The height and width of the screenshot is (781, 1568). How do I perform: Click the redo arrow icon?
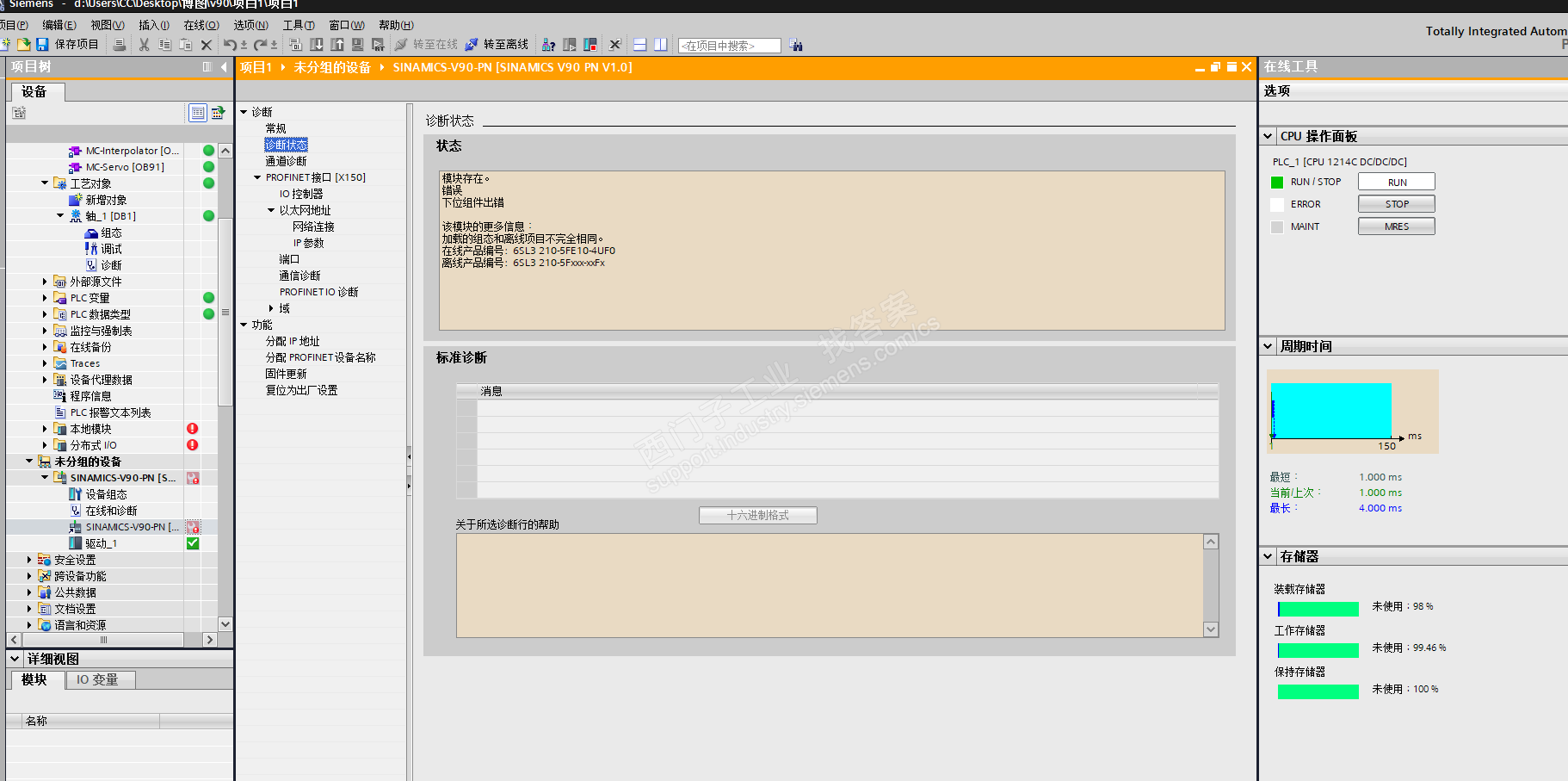[260, 45]
